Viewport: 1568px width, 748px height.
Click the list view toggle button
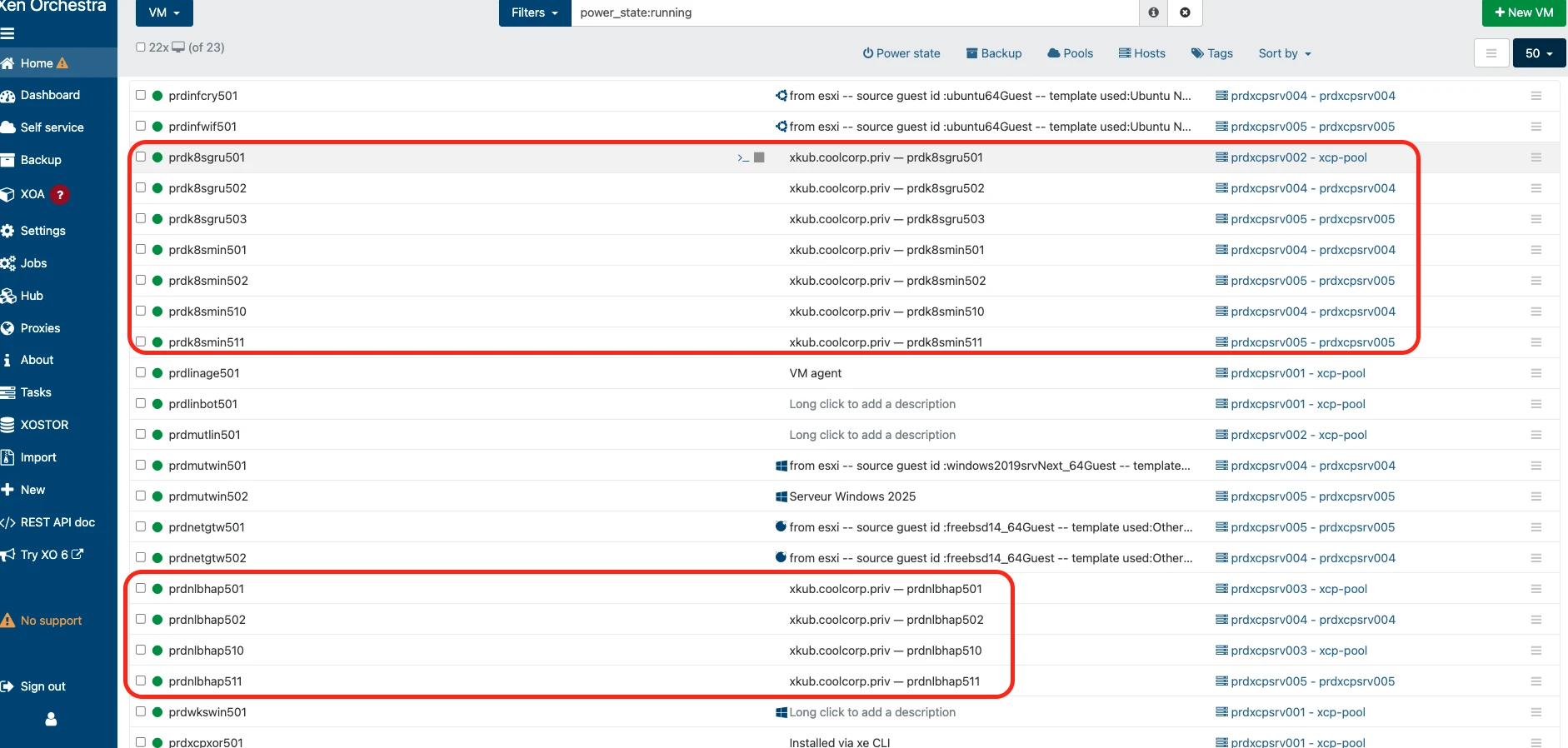[x=1491, y=53]
